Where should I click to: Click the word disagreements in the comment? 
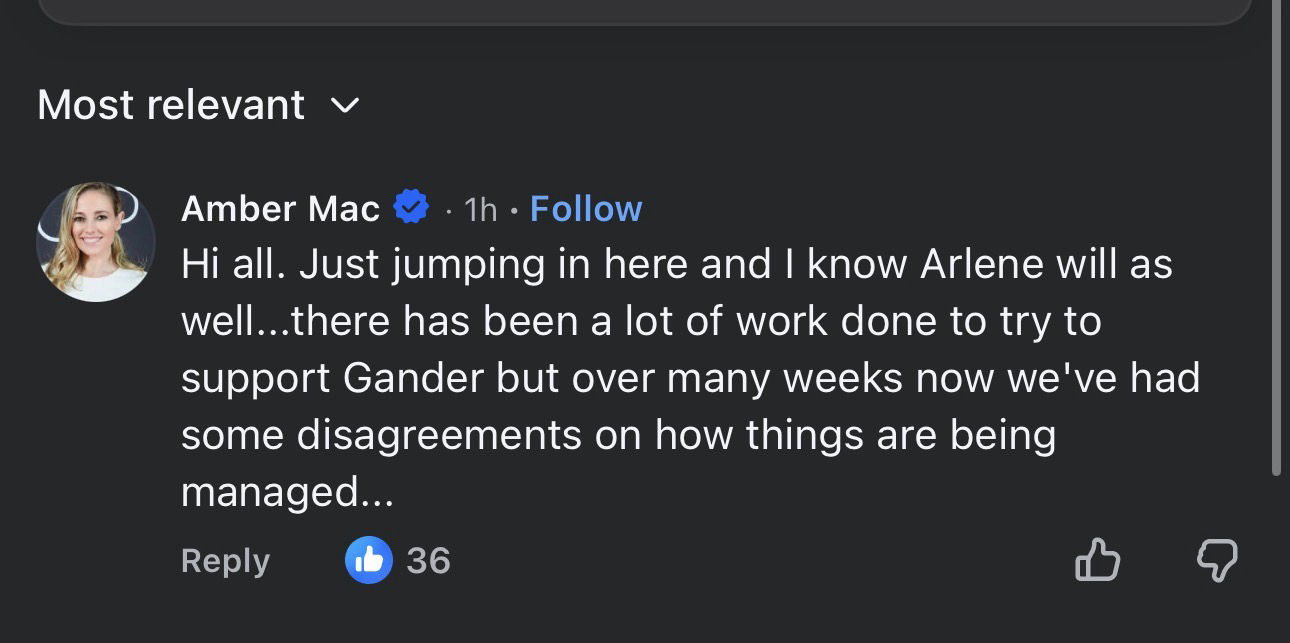[x=439, y=436]
